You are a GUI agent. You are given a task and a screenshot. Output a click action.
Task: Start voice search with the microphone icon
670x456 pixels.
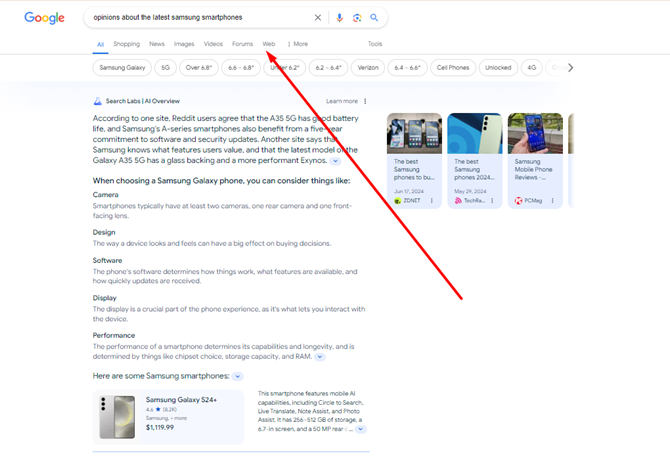[x=340, y=17]
